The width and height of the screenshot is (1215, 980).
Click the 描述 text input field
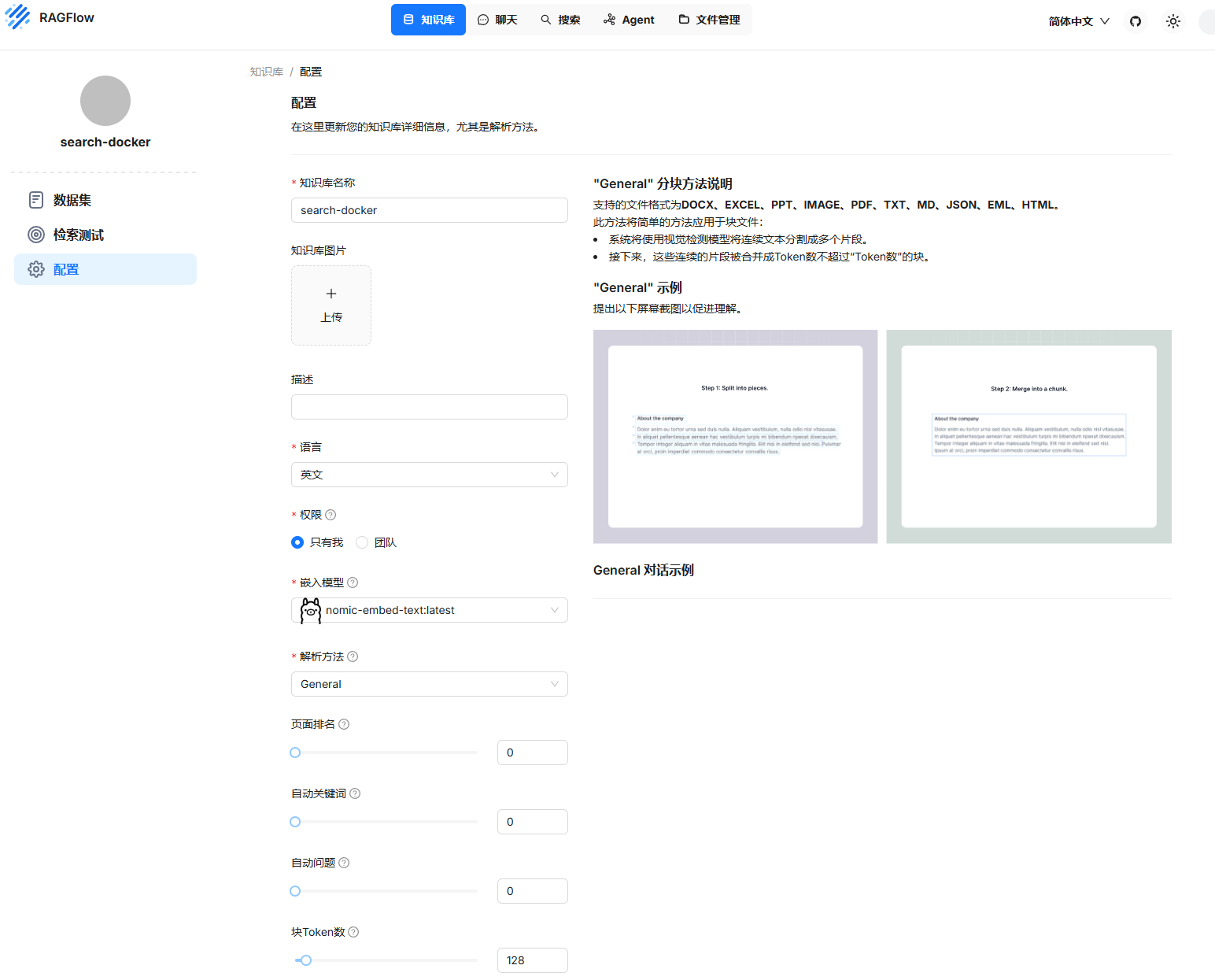click(429, 407)
